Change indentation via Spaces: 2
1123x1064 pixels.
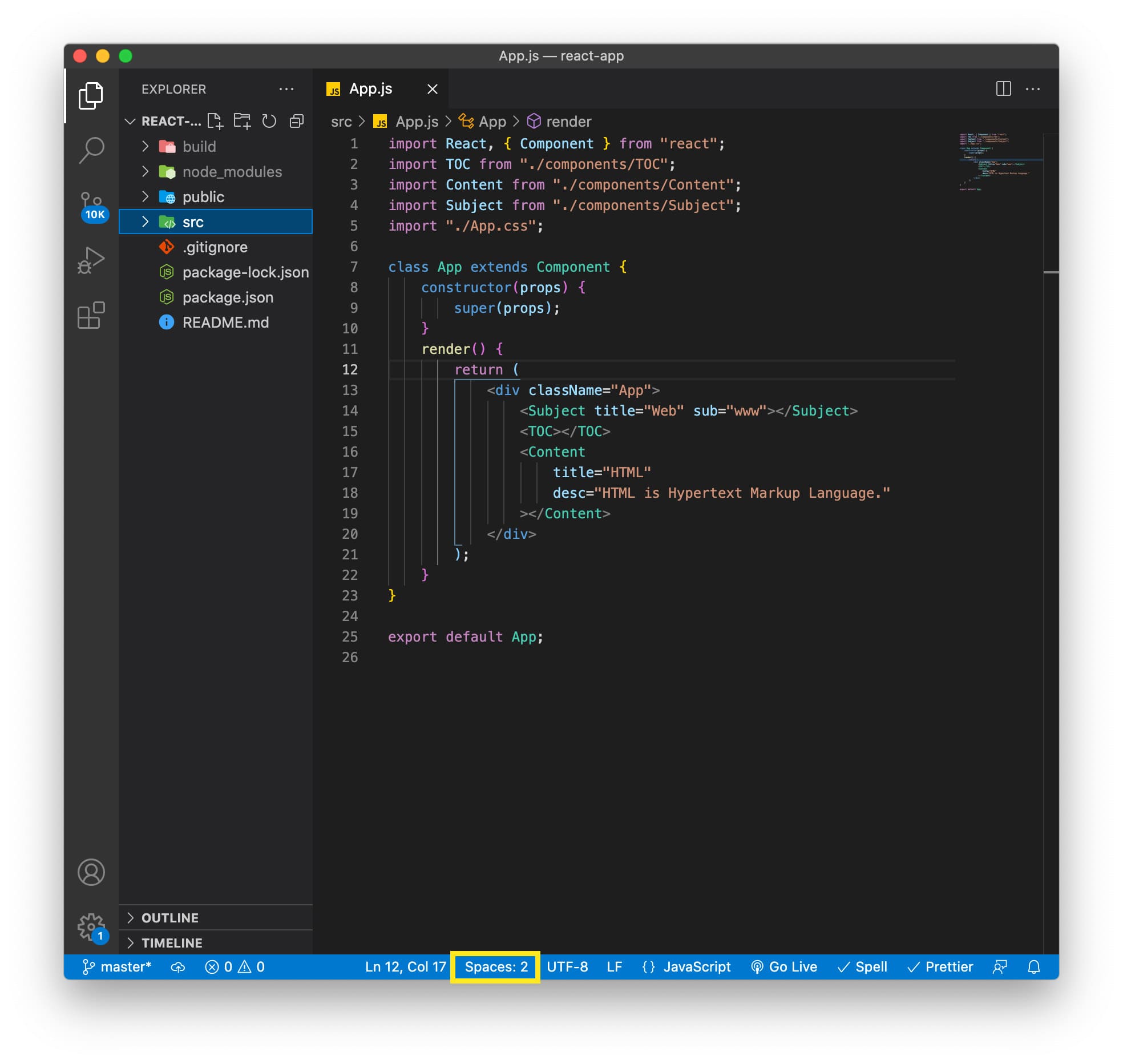click(495, 966)
